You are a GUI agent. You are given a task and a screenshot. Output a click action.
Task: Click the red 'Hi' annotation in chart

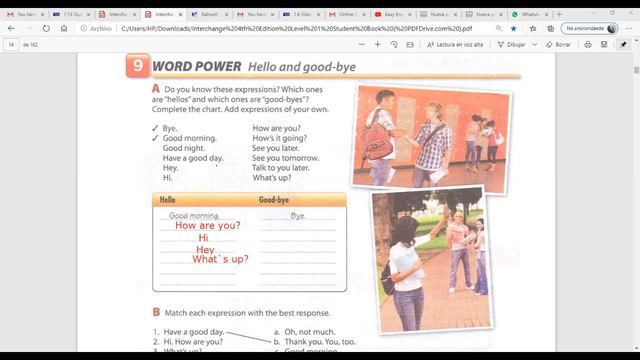(x=203, y=238)
